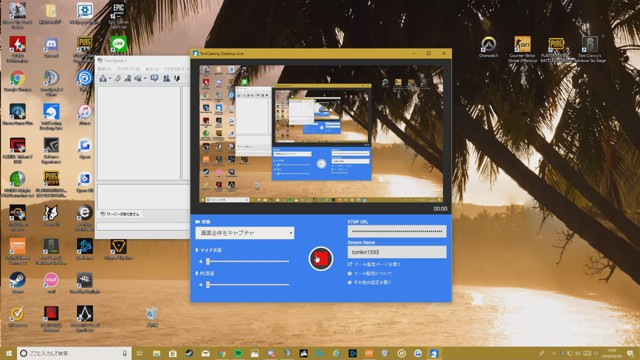Toggle TeamSpeak mute speaker toolbar icon
This screenshot has height=360, width=640.
138,78
